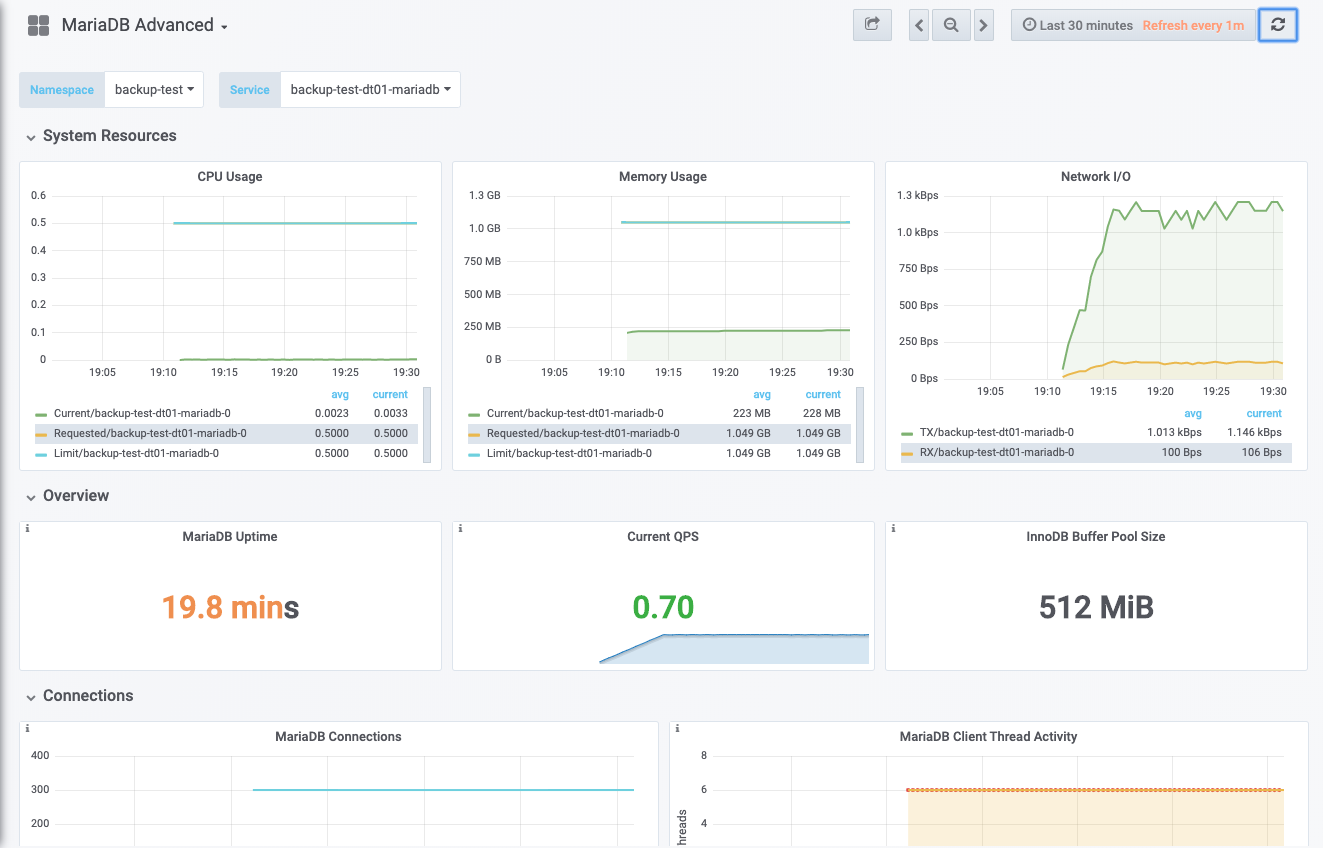Open the MariaDB Connections panel title
1323x848 pixels.
[x=338, y=737]
